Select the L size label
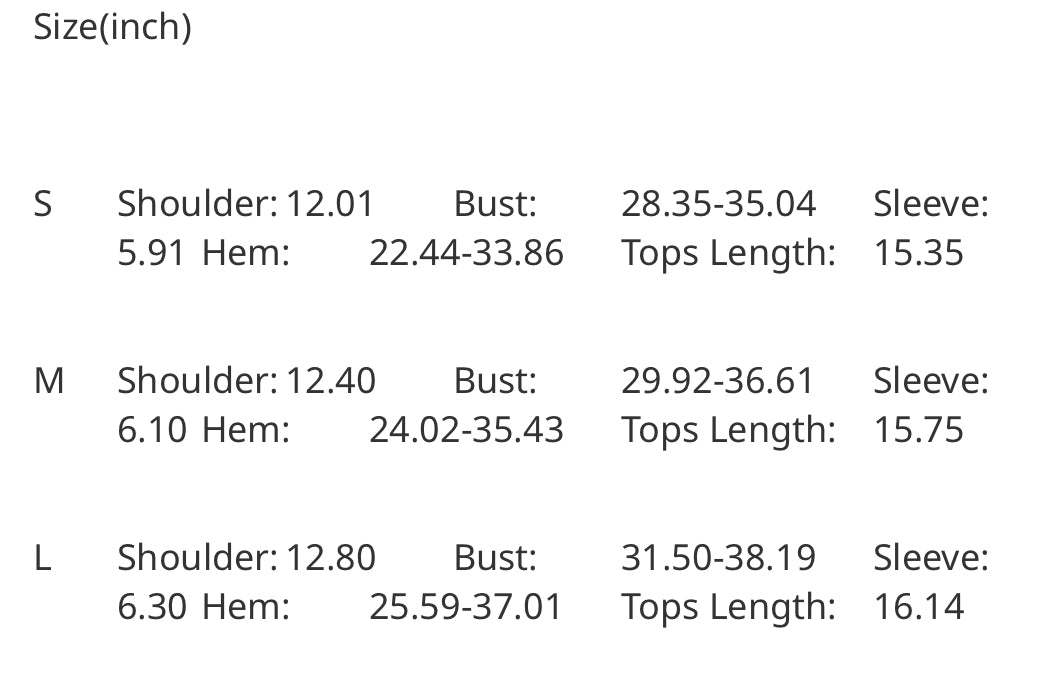 tap(42, 558)
